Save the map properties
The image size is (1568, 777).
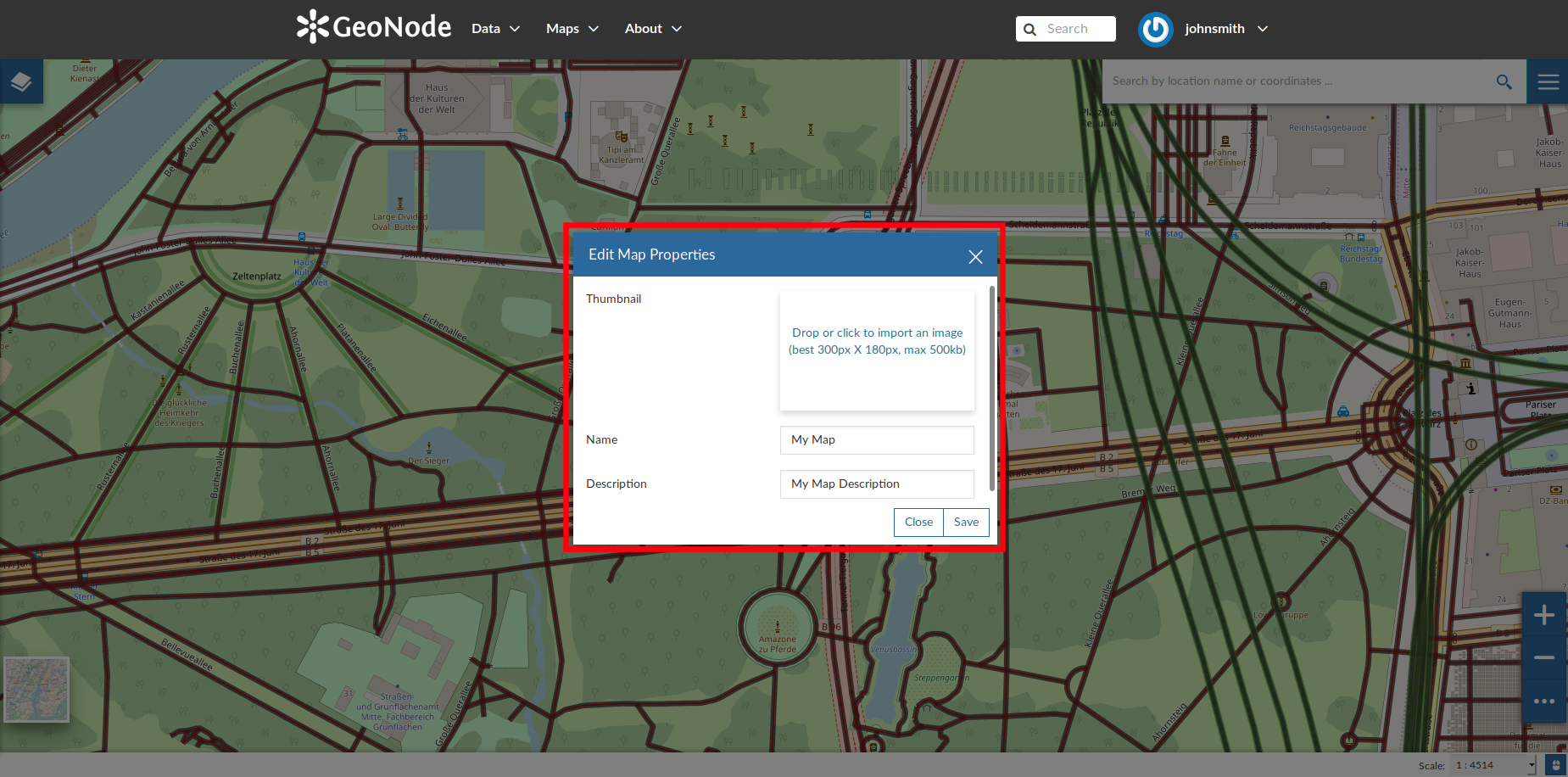966,523
